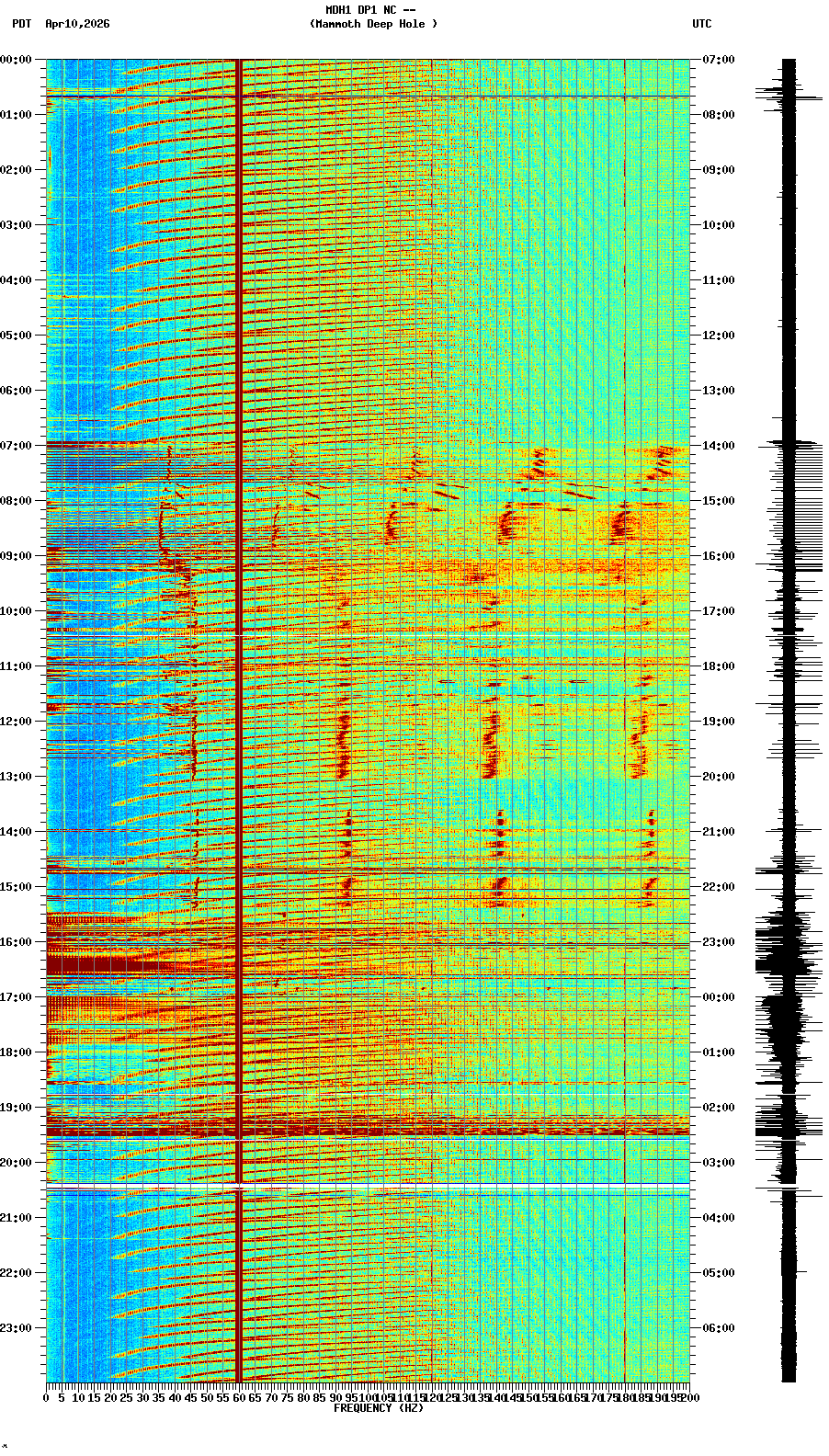Click the 18:00 UTC time label
The width and height of the screenshot is (829, 1456).
(719, 666)
